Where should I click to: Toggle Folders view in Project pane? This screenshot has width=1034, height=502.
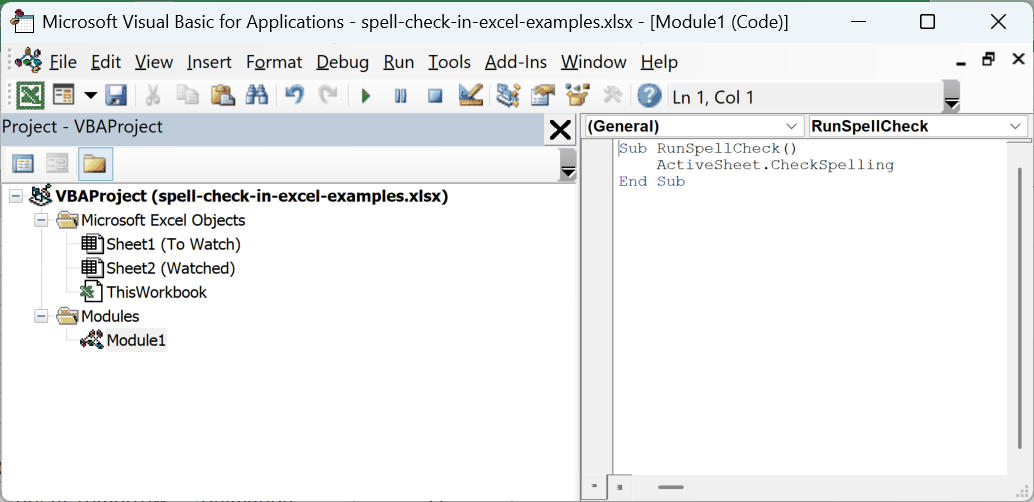(96, 164)
